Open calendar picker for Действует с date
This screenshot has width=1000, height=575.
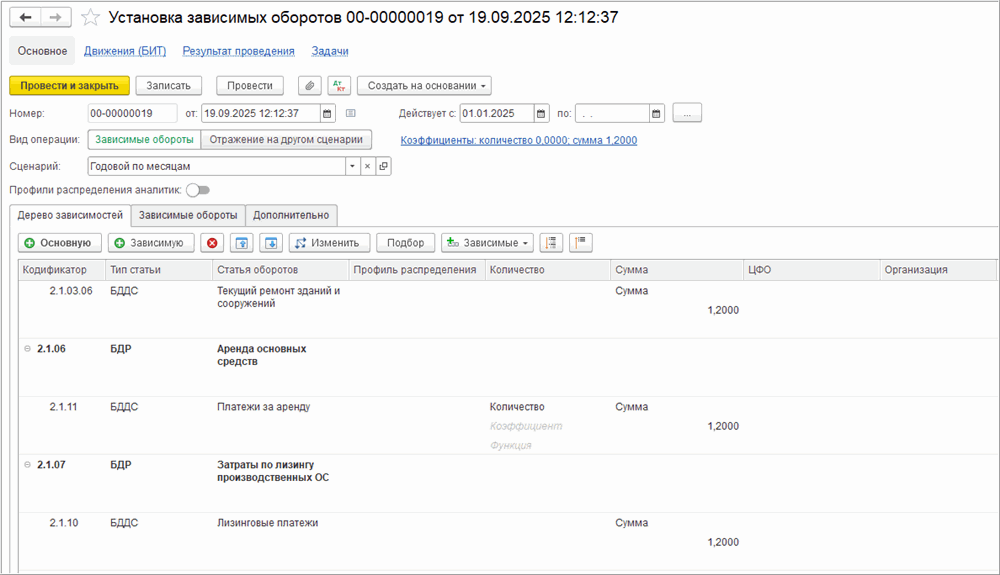[541, 113]
